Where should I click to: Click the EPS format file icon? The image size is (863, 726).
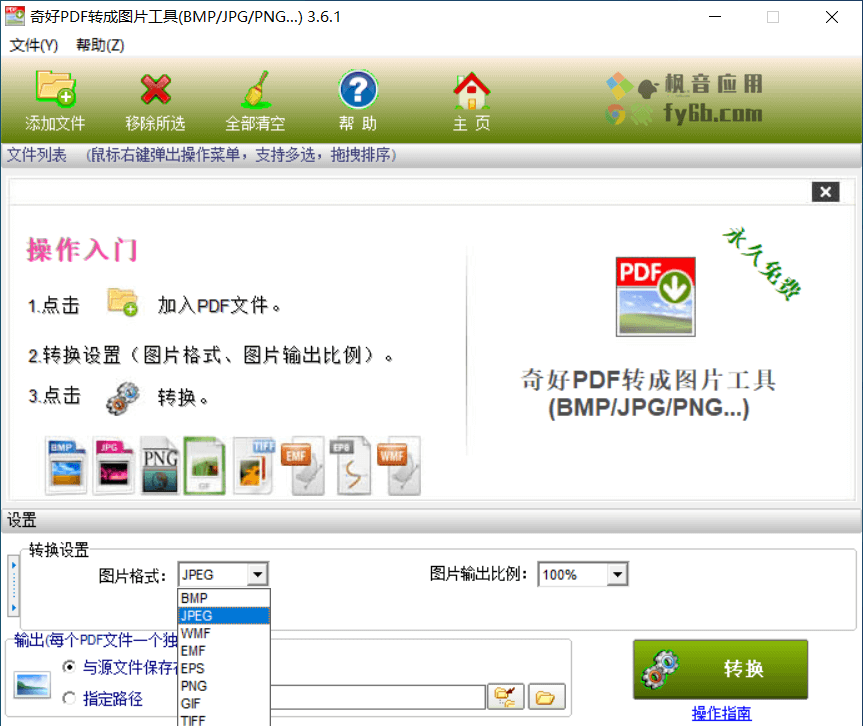350,466
